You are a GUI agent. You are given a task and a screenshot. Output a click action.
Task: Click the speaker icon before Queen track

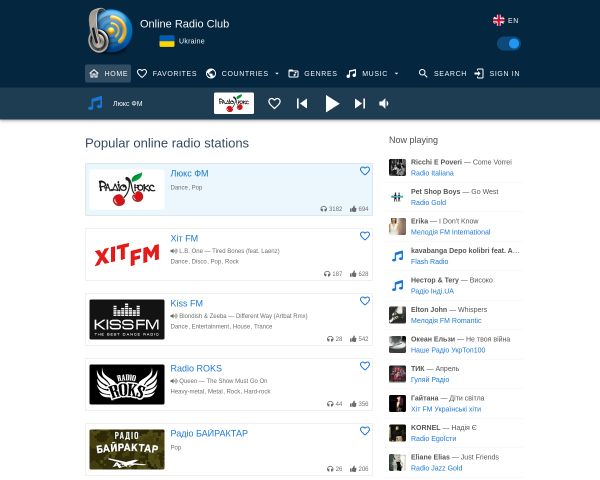tap(174, 381)
